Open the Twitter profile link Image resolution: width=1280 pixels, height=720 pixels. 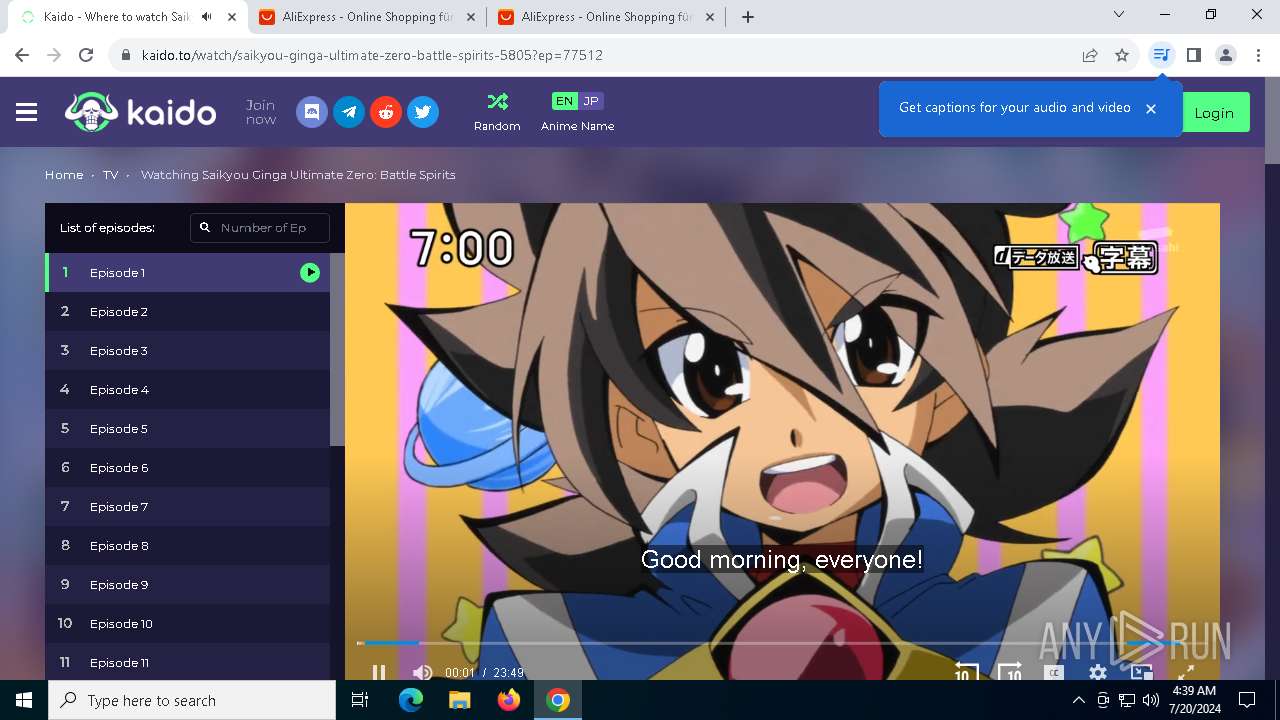tap(423, 112)
